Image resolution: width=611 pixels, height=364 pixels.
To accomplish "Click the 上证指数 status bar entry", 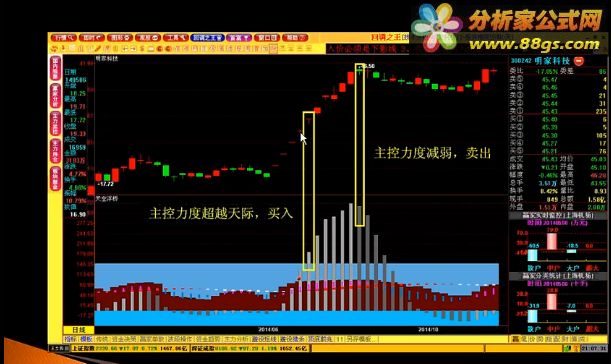I will 83,348.
